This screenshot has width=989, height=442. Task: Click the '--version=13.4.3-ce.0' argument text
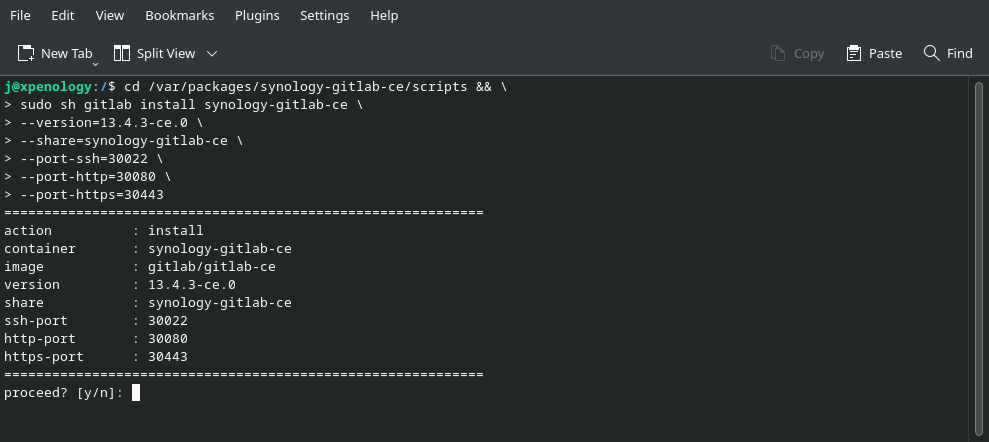pyautogui.click(x=104, y=123)
